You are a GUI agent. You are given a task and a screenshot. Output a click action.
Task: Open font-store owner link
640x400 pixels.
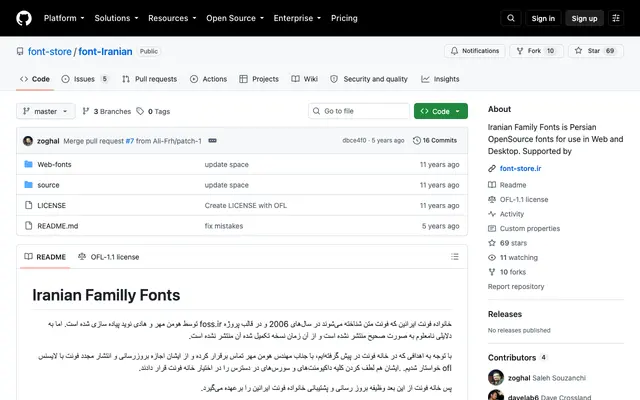[x=49, y=51]
